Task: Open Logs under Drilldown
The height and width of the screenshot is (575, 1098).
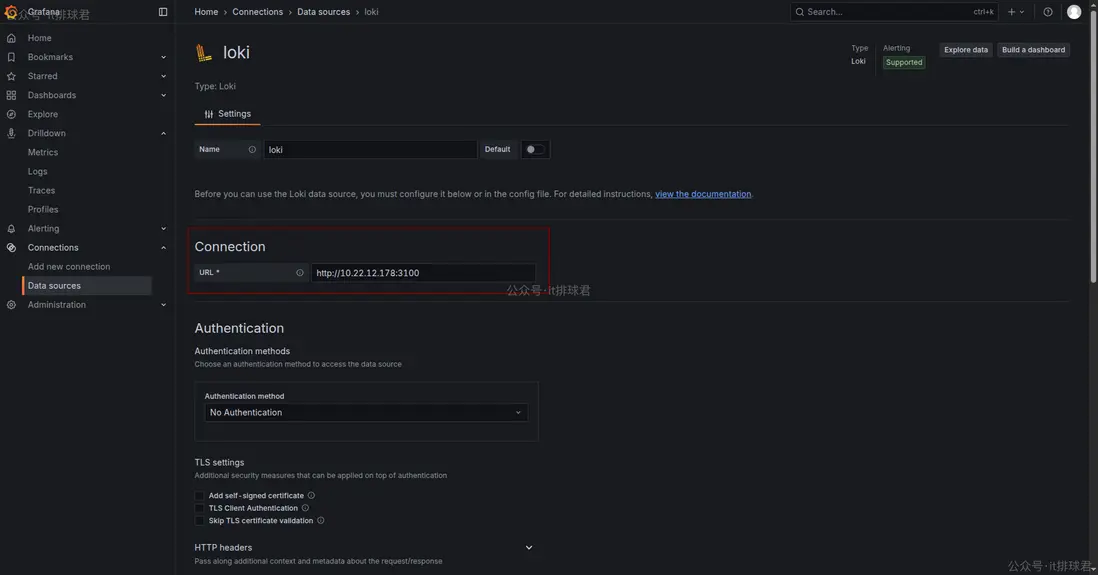Action: click(x=38, y=171)
